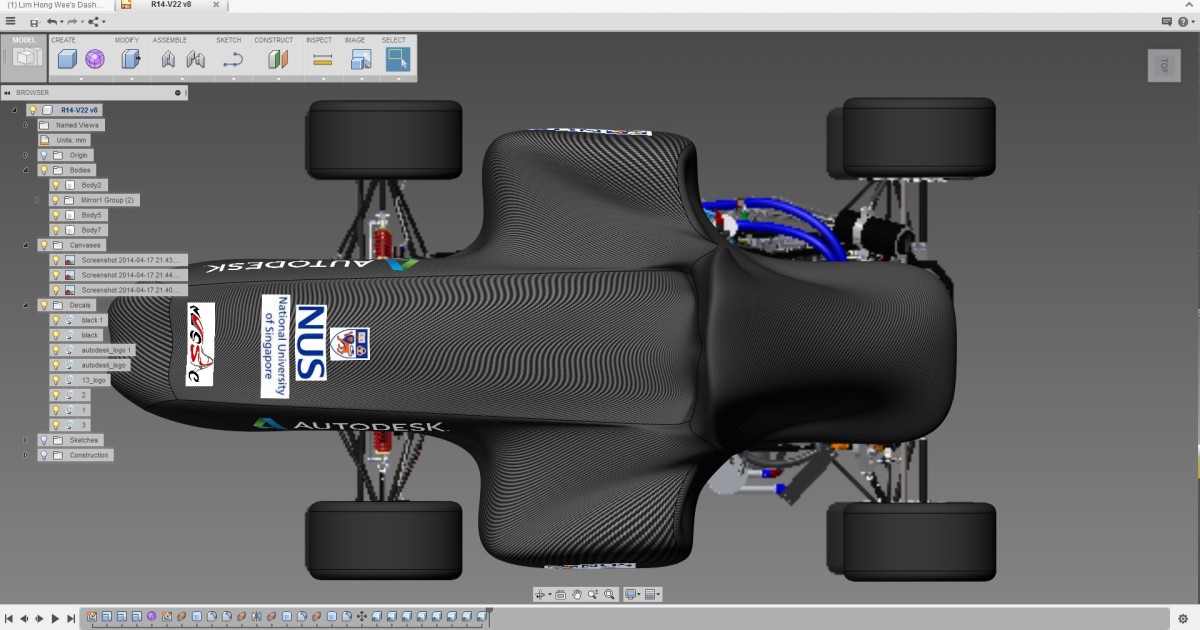The image size is (1200, 630).
Task: Open the display settings dropdown
Action: coord(639,594)
